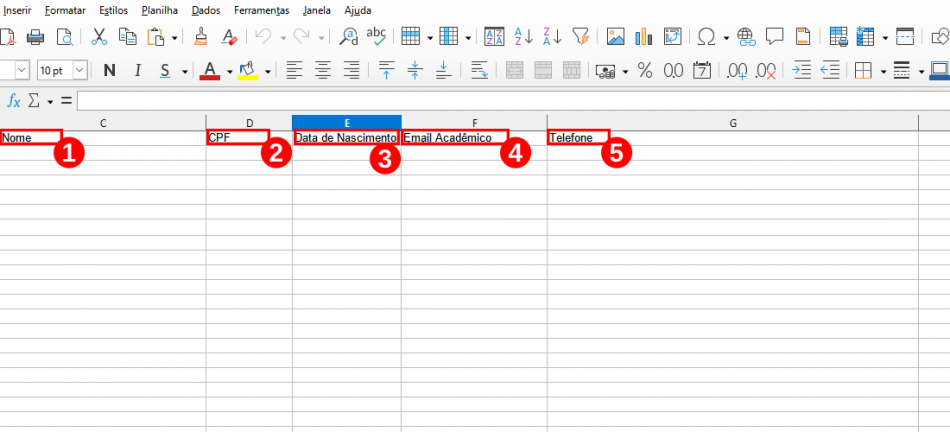Apply yellow background highlight color
The width and height of the screenshot is (950, 432).
coord(248,71)
